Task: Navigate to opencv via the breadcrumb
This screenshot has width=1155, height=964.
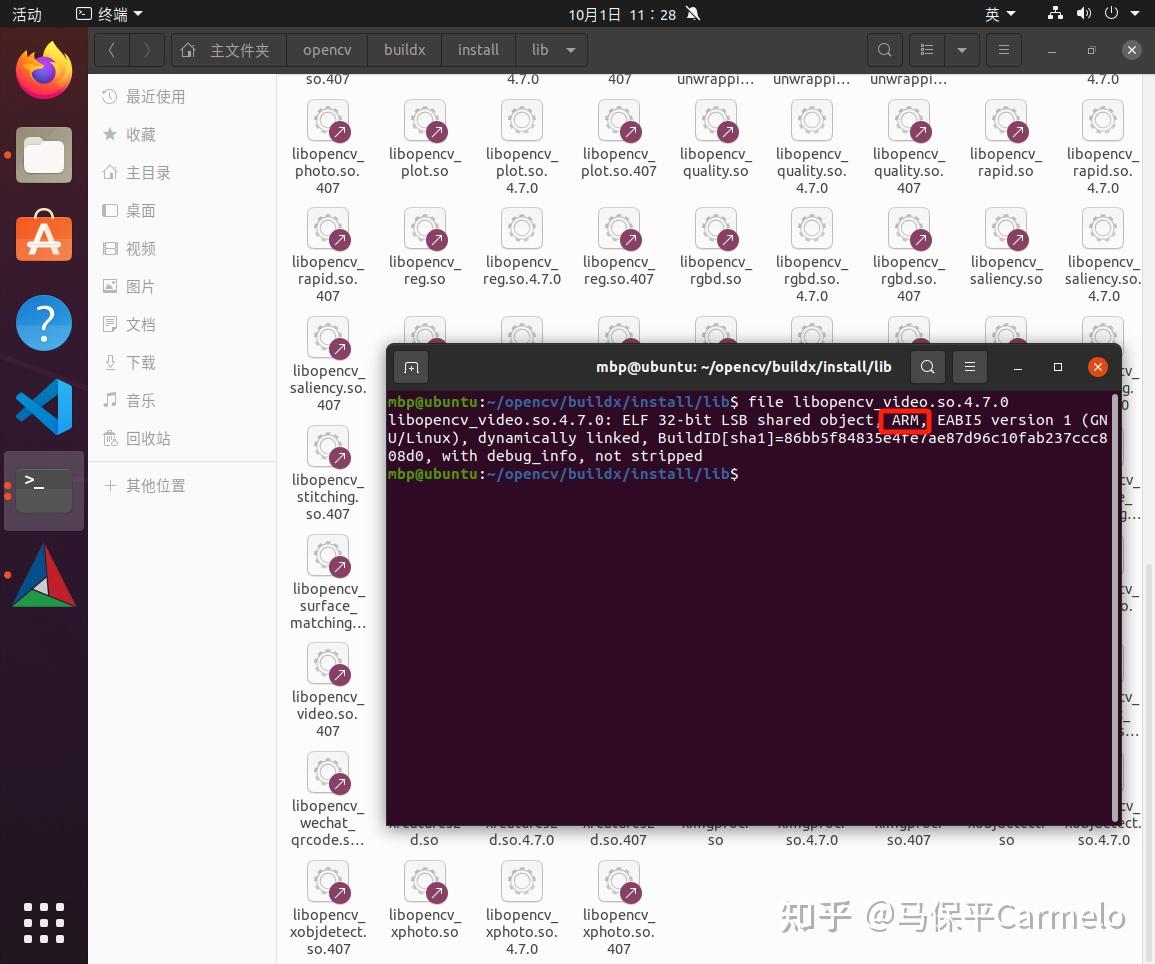Action: point(327,49)
